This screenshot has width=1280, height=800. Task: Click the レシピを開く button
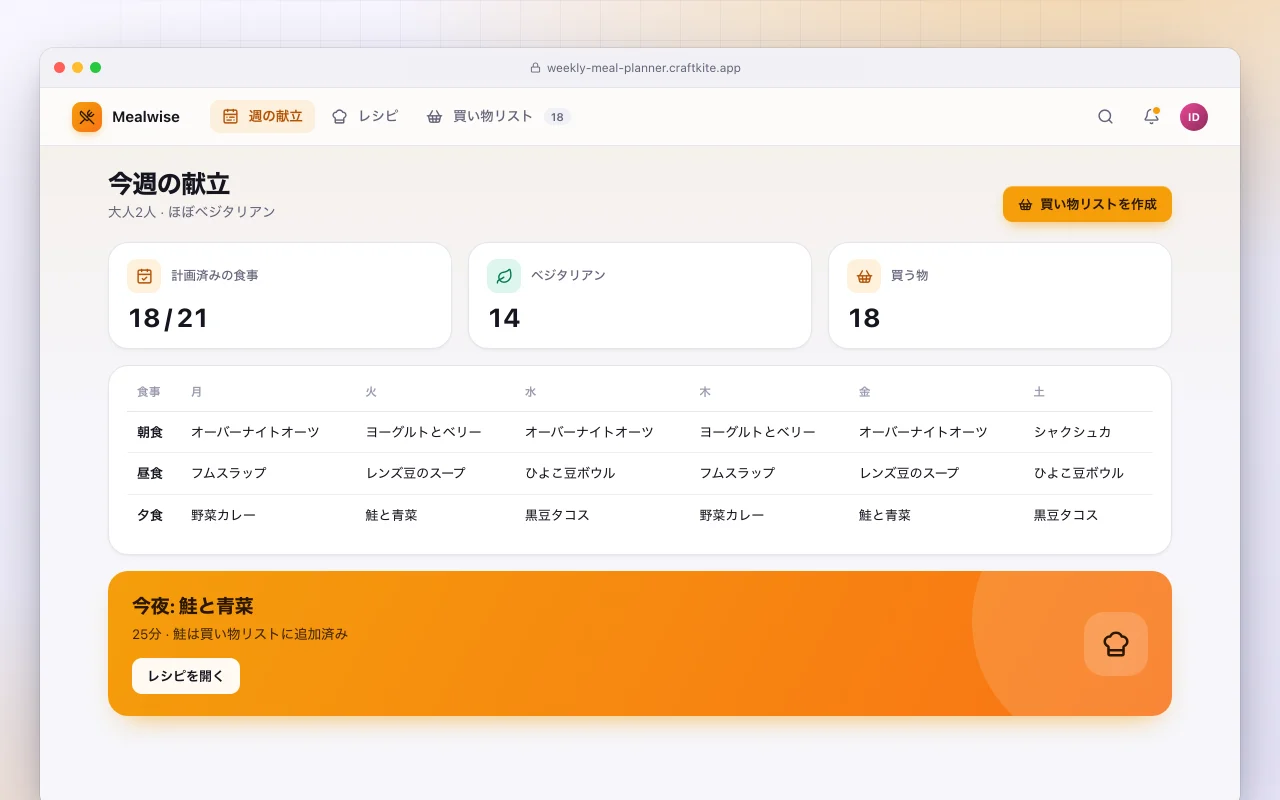186,676
